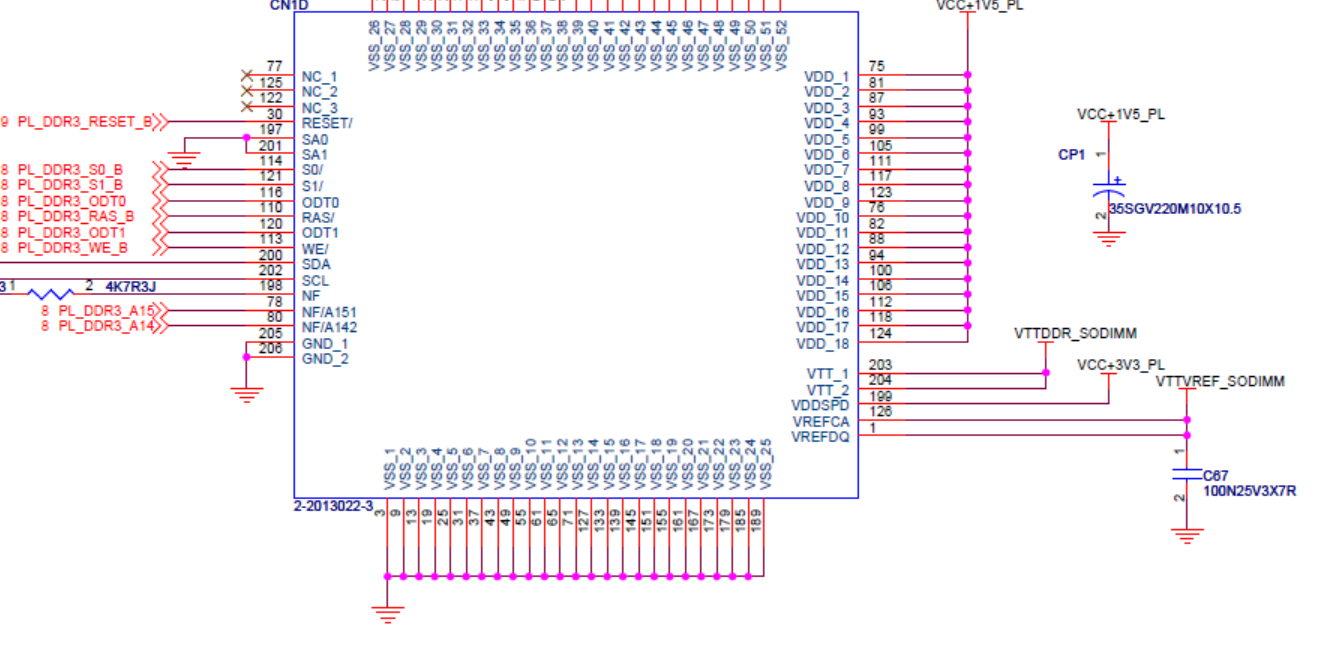Viewport: 1326px width, 653px height.
Task: Click the VREFCA pin name
Action: pyautogui.click(x=820, y=421)
